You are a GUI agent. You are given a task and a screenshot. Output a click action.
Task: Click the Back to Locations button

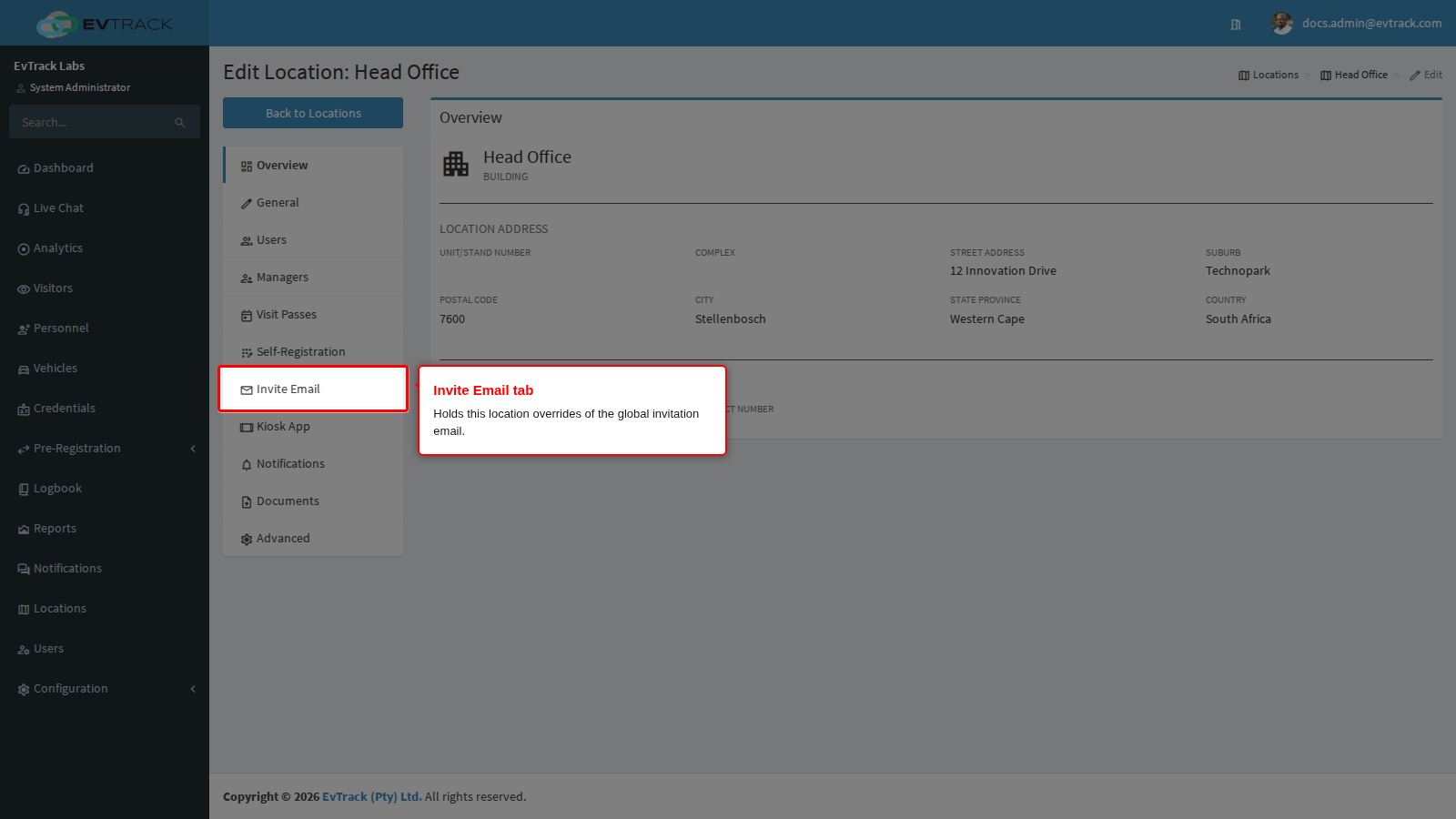tap(313, 113)
